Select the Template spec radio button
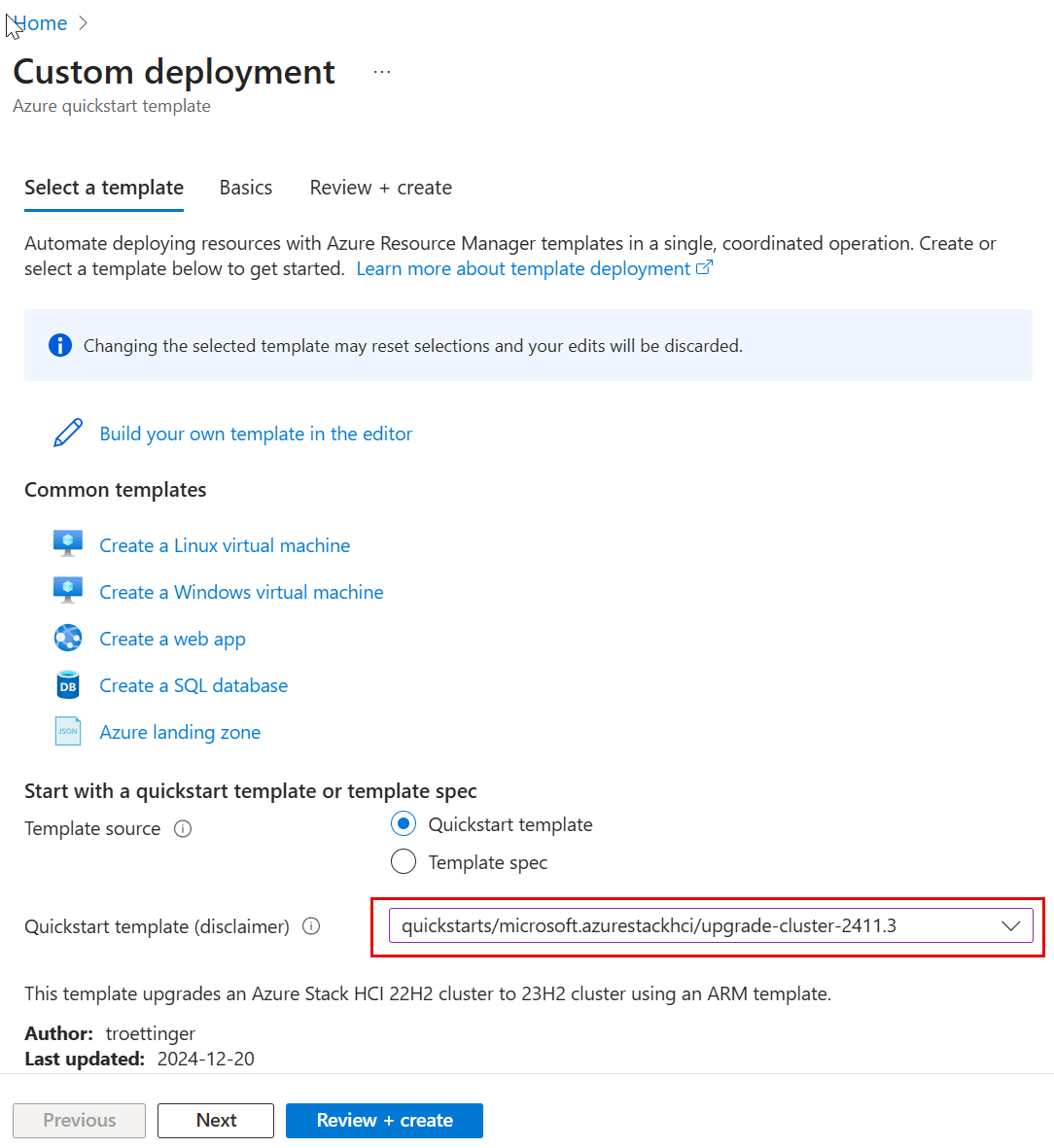 pyautogui.click(x=404, y=862)
